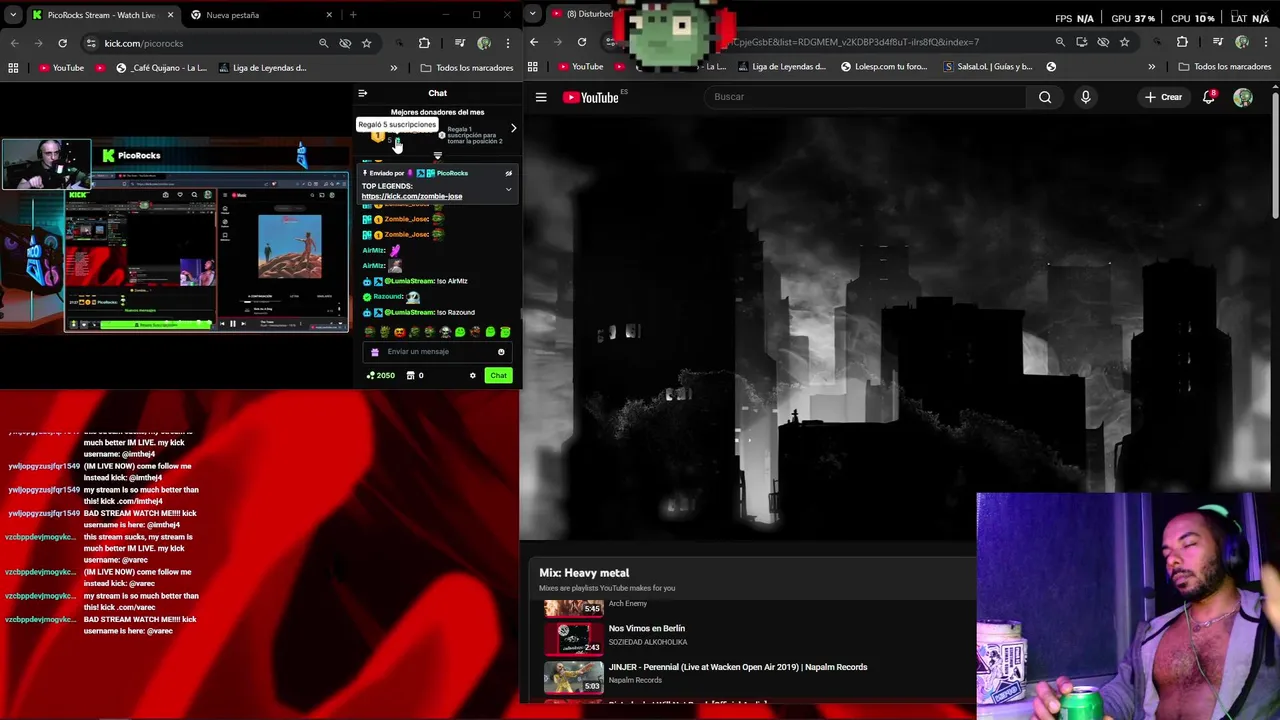The height and width of the screenshot is (720, 1280).
Task: Open Chrome three-dot menu in Kick window
Action: 508,43
